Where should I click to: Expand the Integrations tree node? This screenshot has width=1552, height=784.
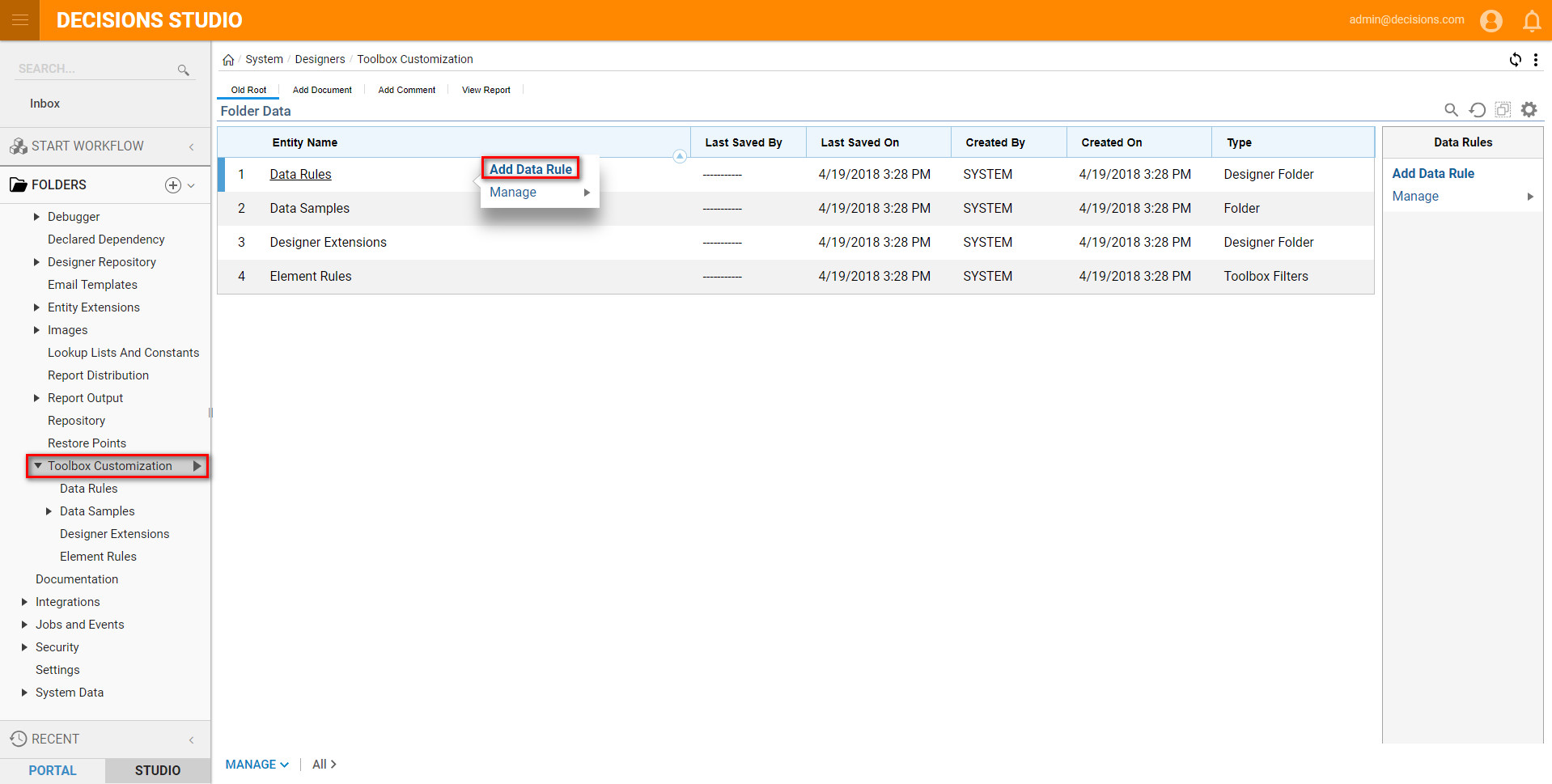[x=24, y=602]
